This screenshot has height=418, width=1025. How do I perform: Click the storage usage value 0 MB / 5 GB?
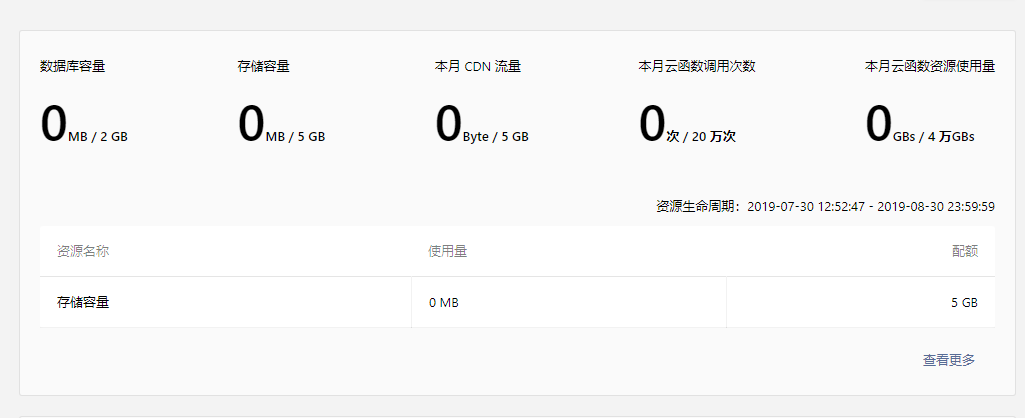click(x=281, y=126)
